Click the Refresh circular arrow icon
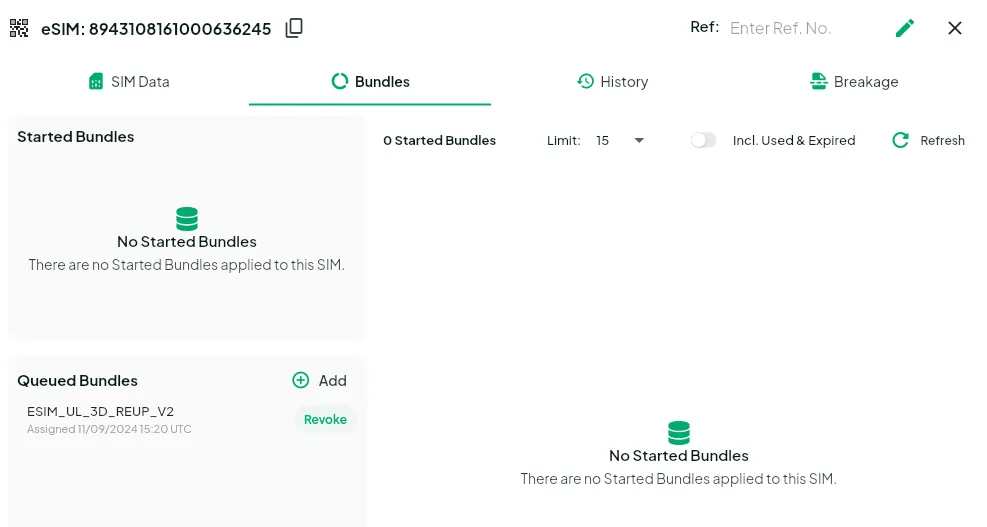The width and height of the screenshot is (987, 527). pos(900,141)
